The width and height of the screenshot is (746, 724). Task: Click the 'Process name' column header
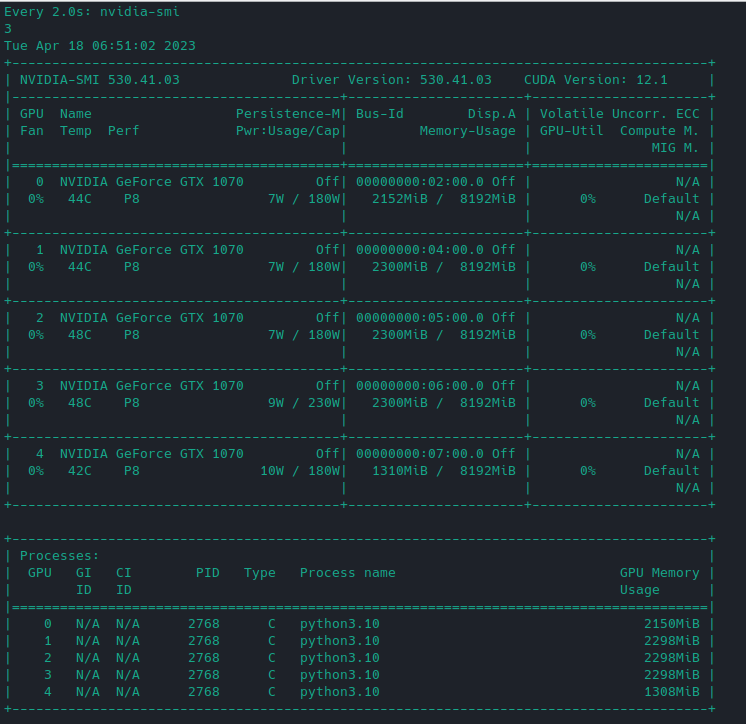point(348,573)
